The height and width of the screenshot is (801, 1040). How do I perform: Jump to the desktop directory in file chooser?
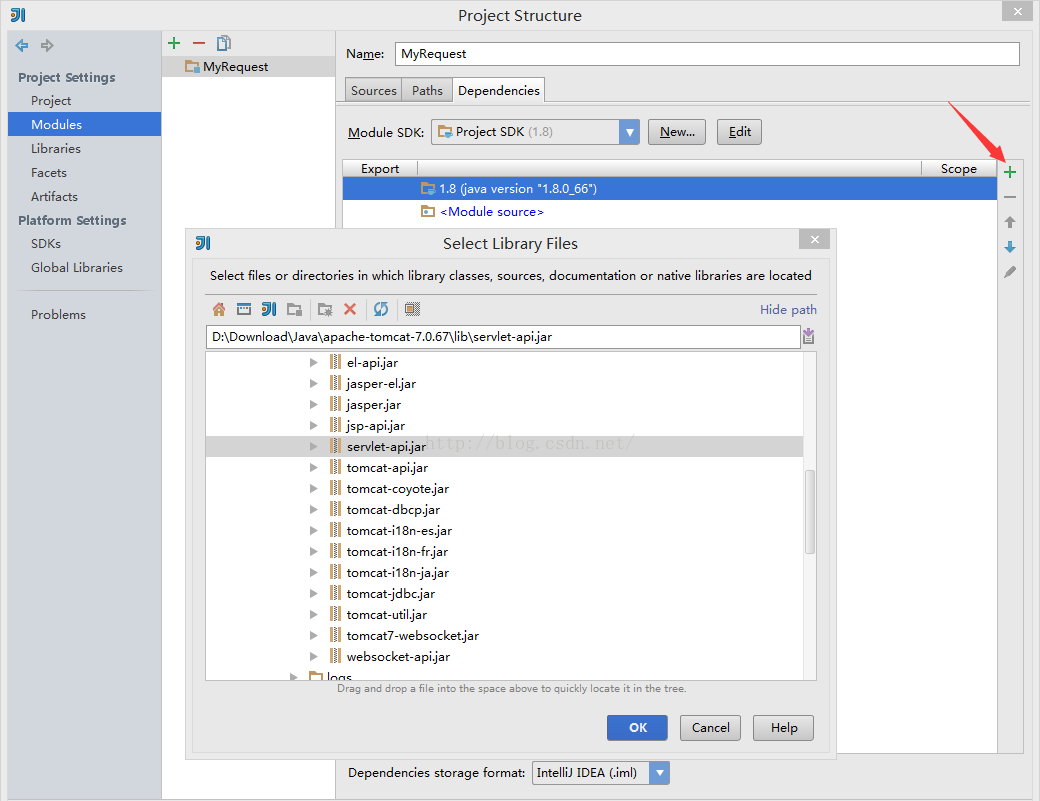pyautogui.click(x=244, y=309)
